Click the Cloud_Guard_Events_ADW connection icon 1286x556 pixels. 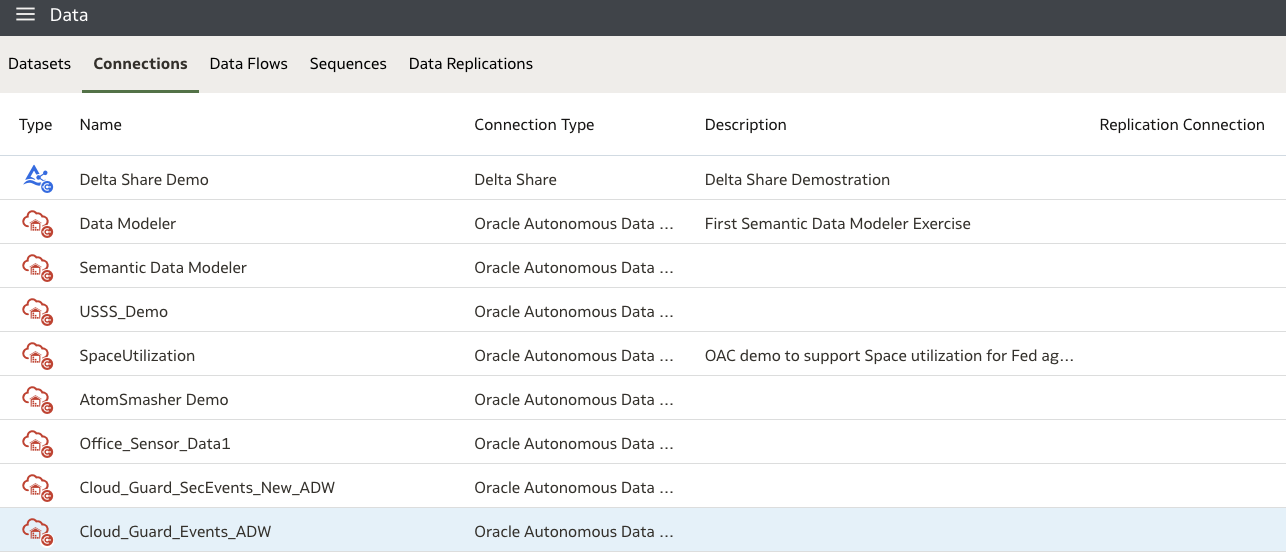[37, 531]
